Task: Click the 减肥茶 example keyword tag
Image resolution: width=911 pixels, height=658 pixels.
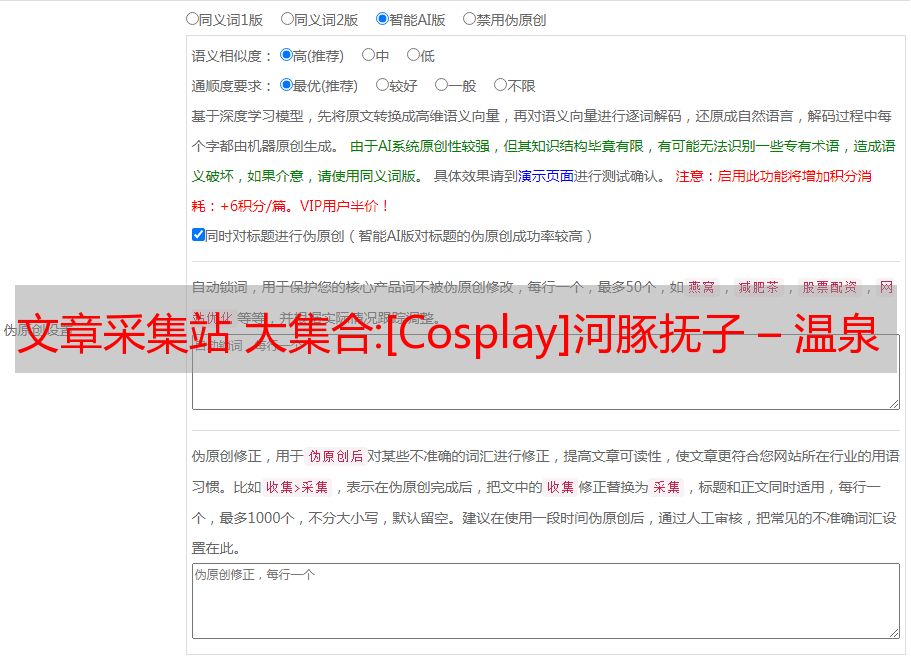Action: (757, 287)
